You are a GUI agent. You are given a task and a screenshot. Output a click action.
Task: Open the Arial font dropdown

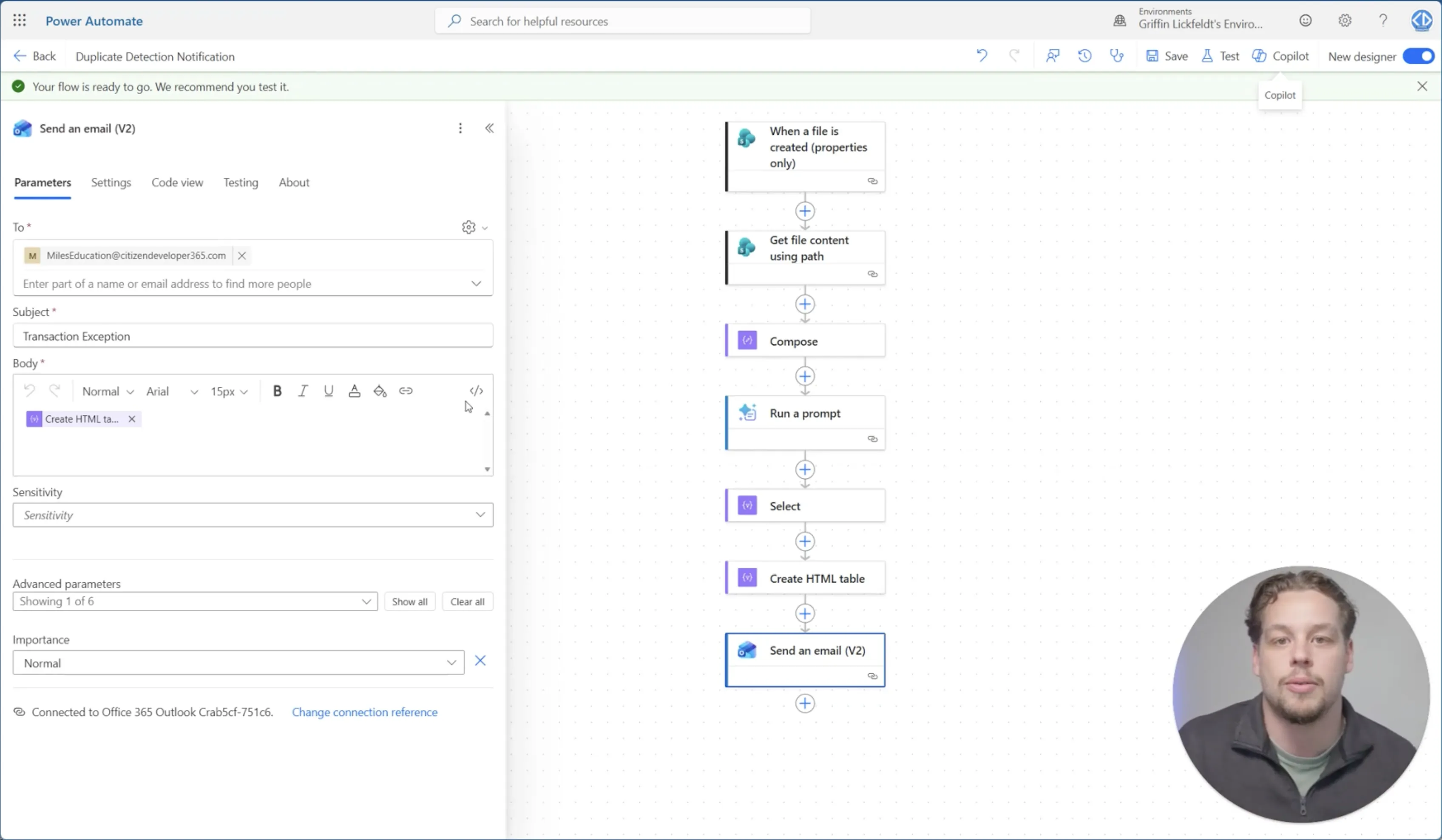pyautogui.click(x=172, y=392)
